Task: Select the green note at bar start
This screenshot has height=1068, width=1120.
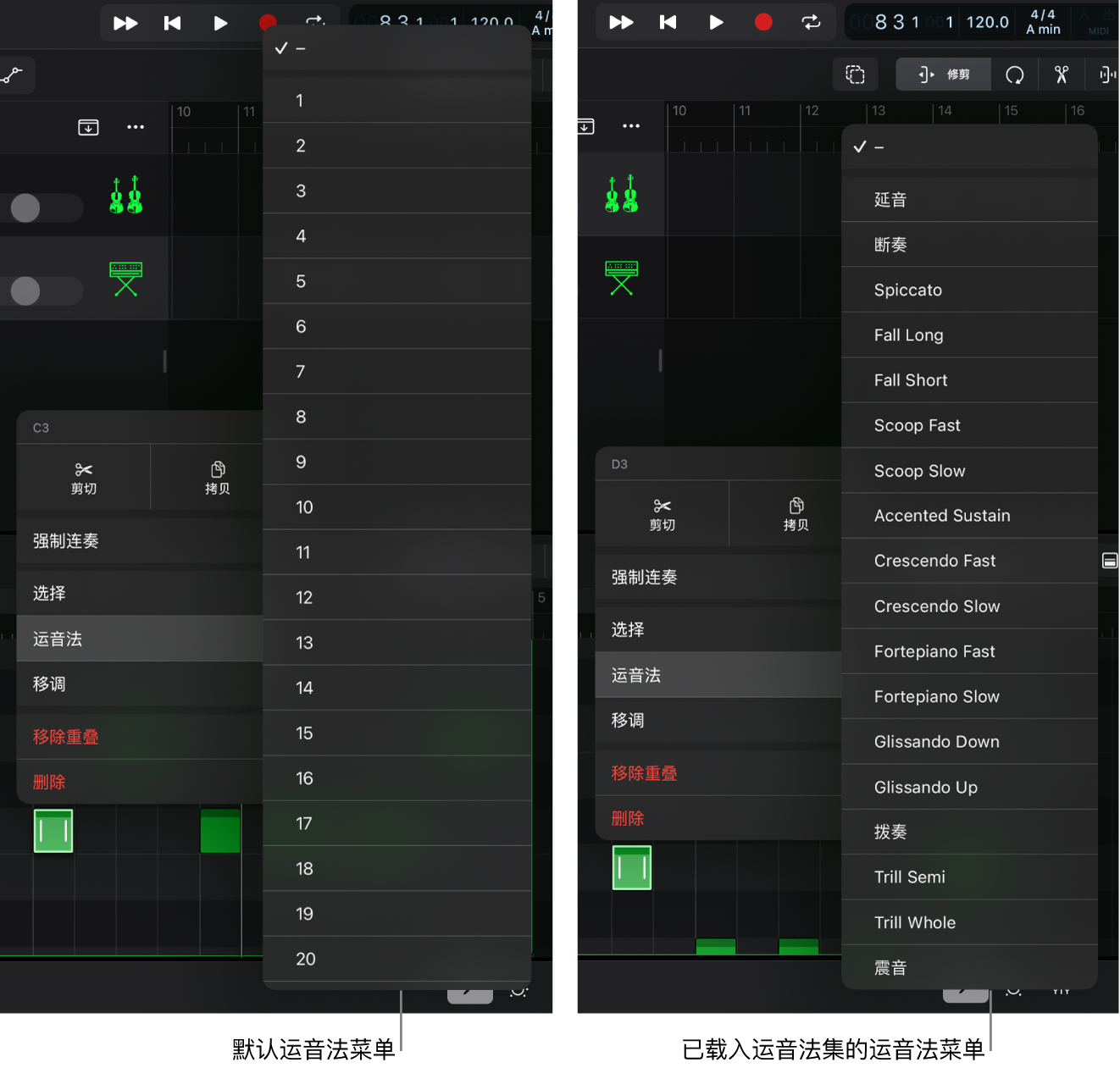Action: click(x=53, y=831)
